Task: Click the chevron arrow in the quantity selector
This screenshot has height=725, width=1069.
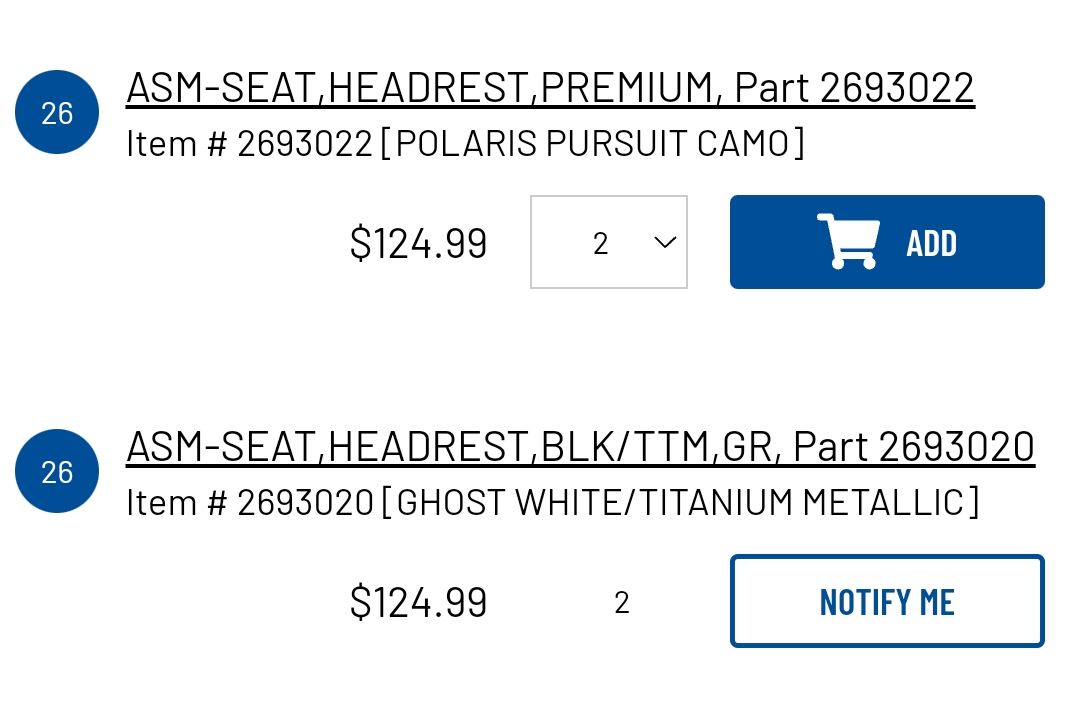Action: (x=665, y=242)
